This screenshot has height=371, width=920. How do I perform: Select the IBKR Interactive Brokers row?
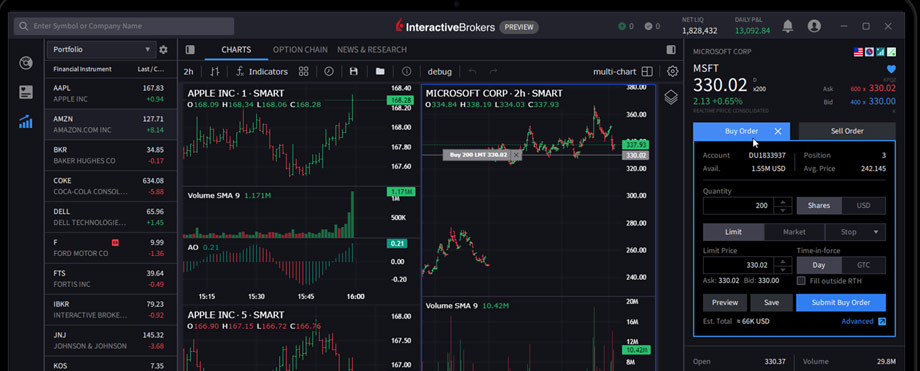click(110, 309)
